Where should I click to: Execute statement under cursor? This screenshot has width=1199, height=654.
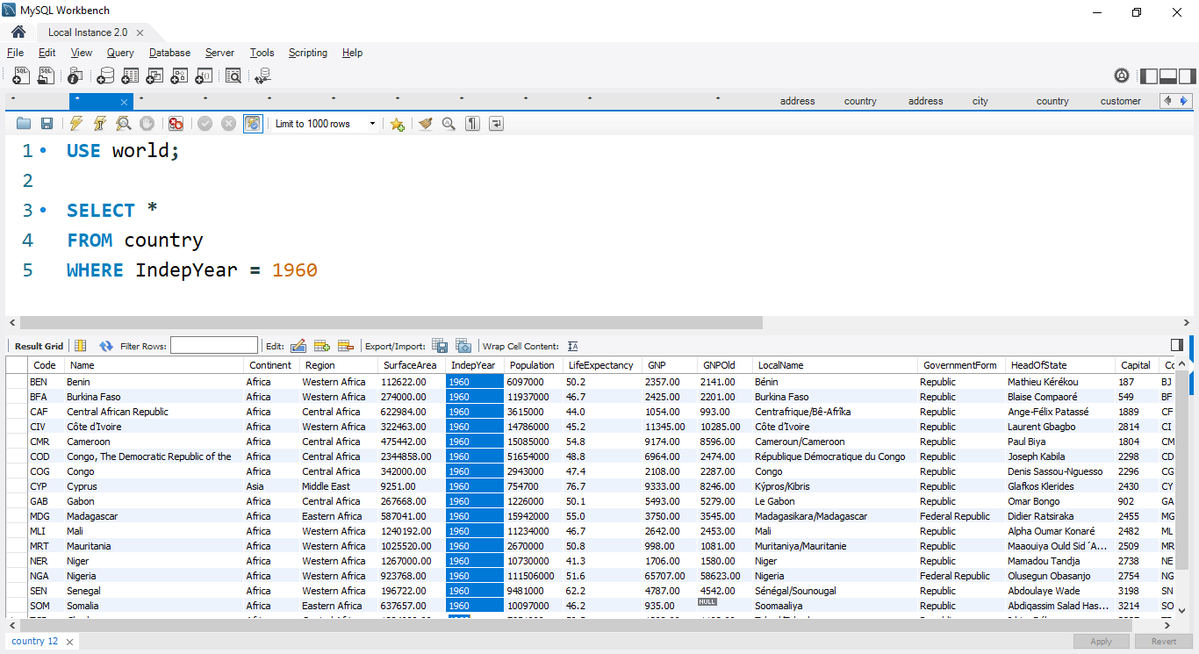coord(99,123)
